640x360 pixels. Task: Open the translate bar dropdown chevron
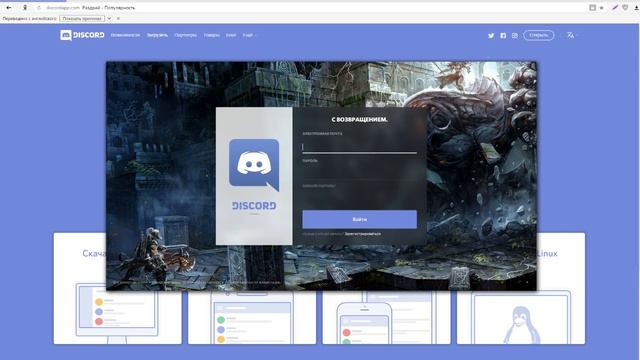tap(109, 18)
